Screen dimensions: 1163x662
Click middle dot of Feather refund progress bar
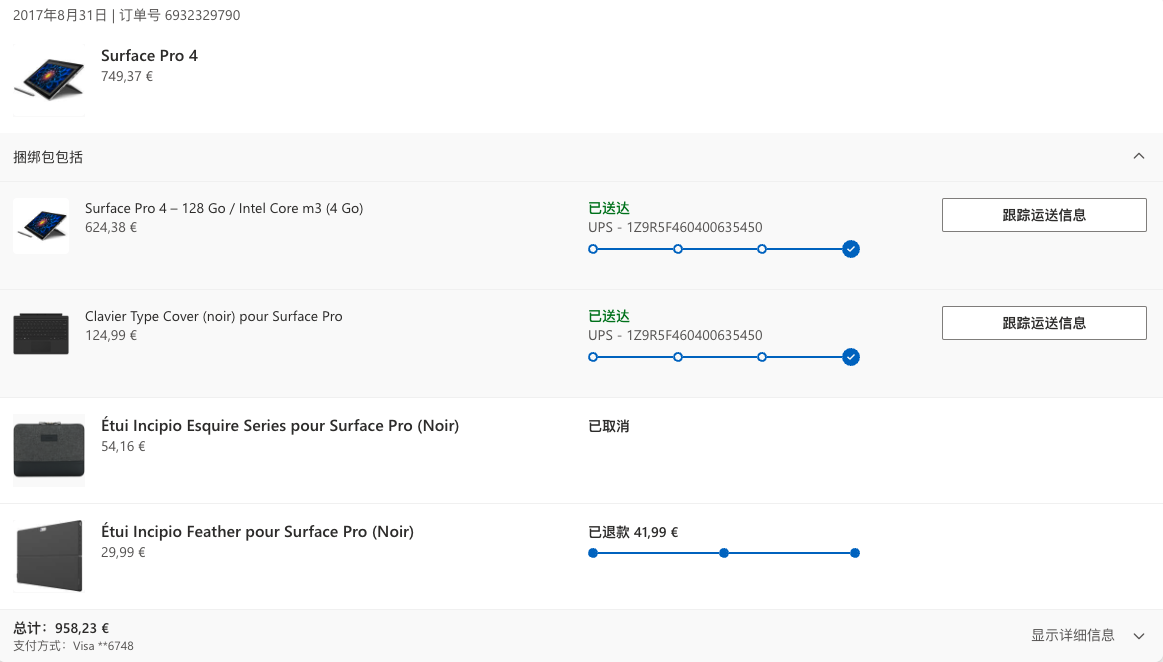click(x=724, y=553)
